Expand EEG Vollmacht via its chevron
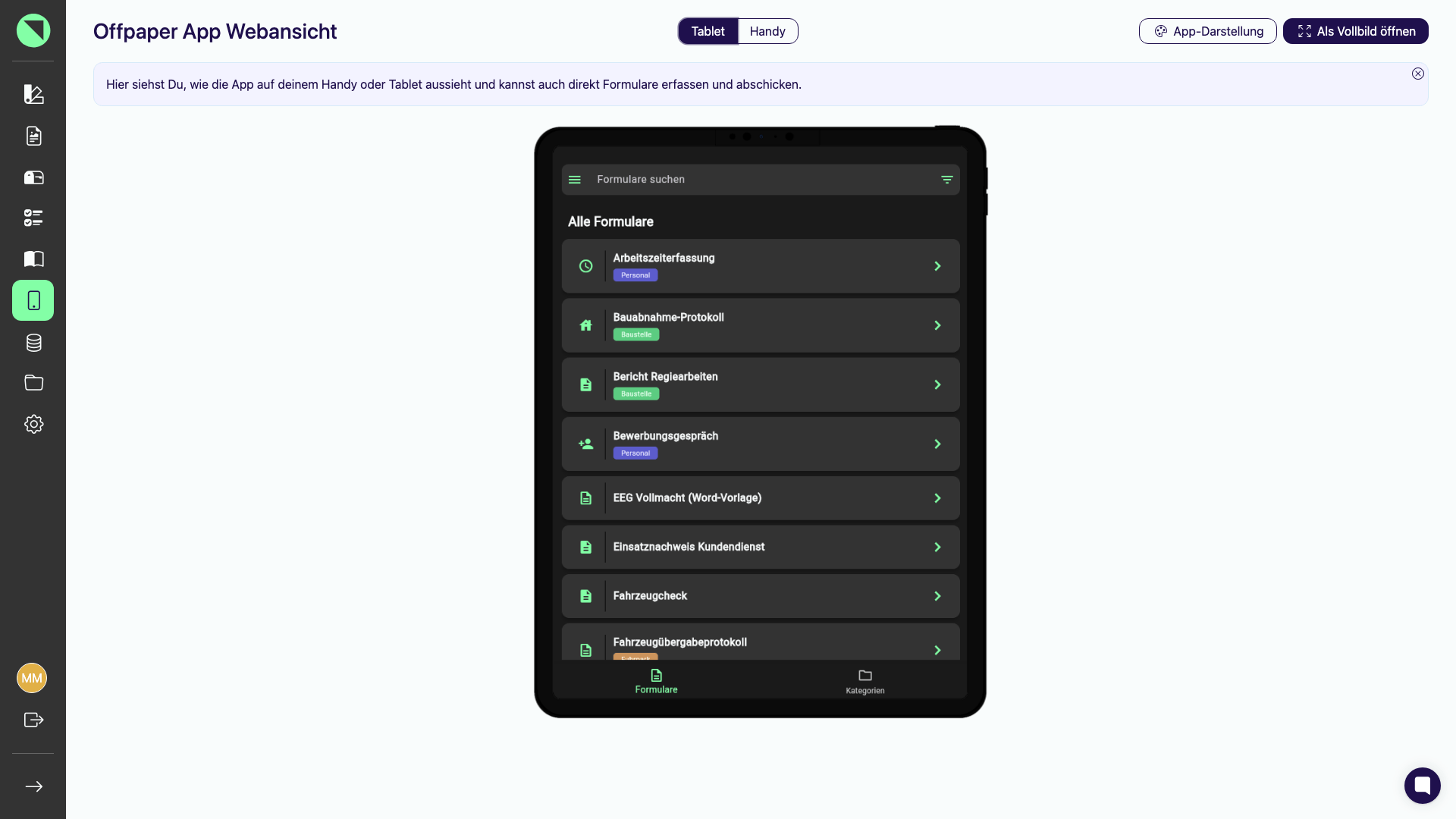The width and height of the screenshot is (1456, 819). click(x=937, y=498)
